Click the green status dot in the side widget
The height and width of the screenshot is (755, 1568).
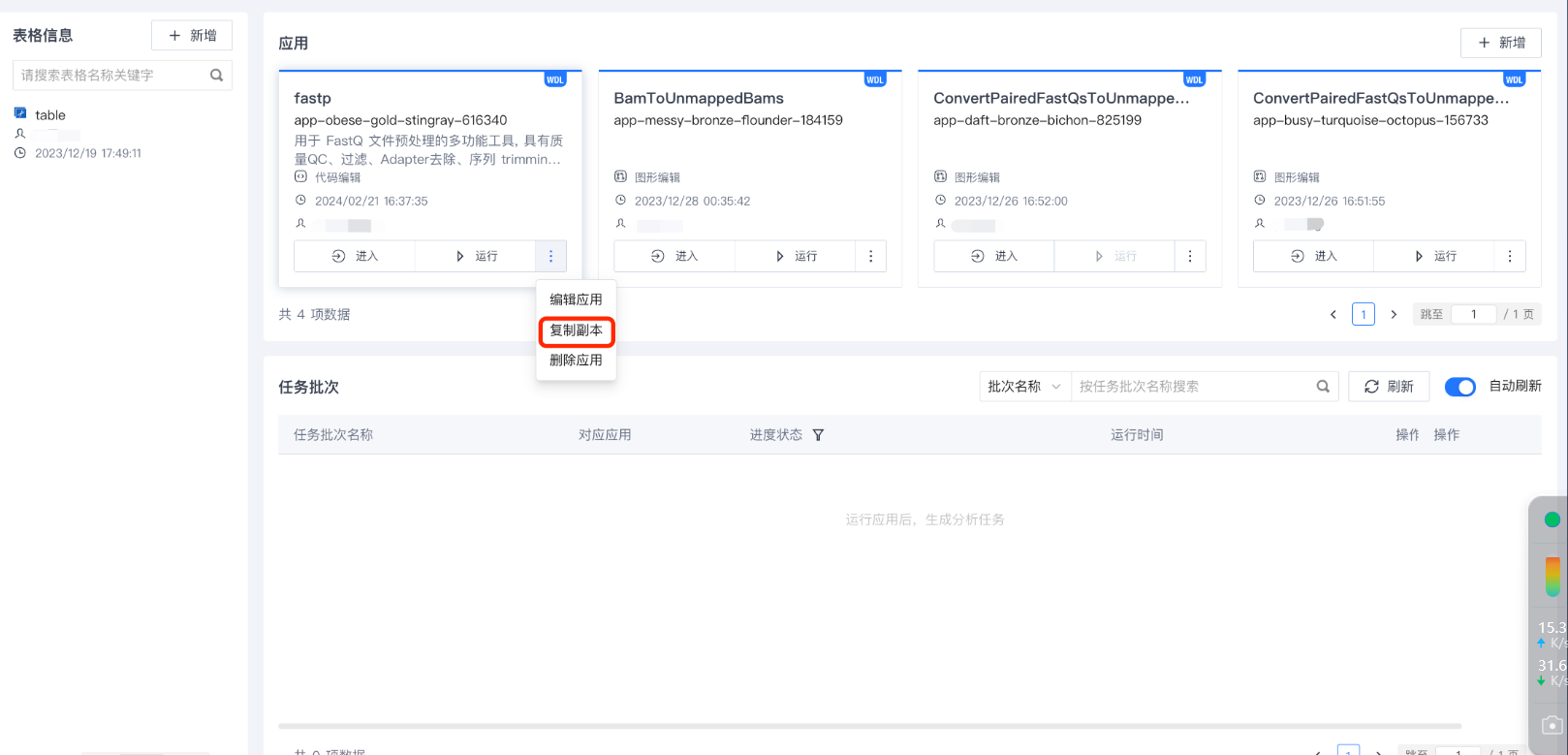1552,519
